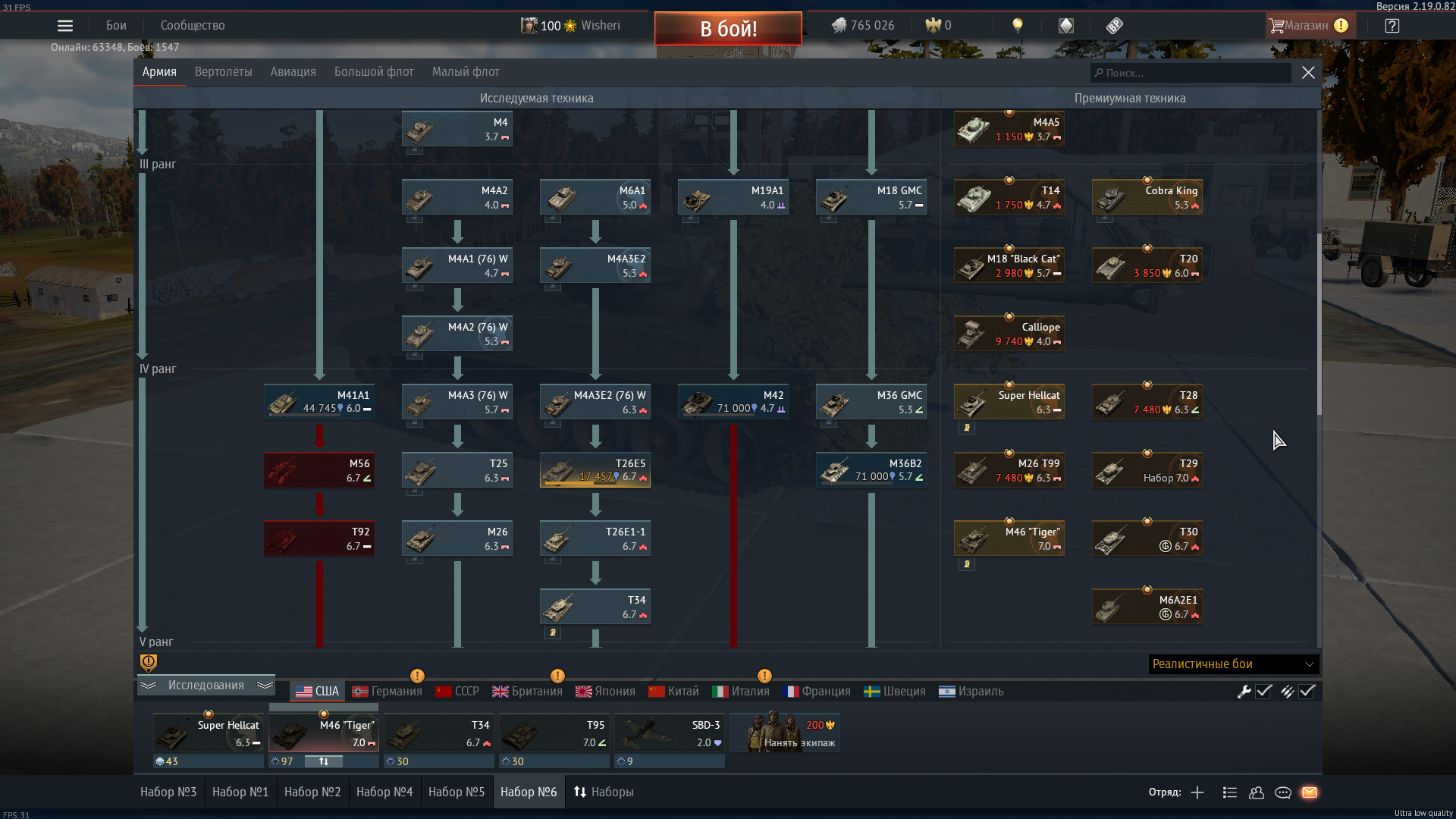Switch to the Вертолёты tab
The image size is (1456, 819).
click(x=224, y=72)
